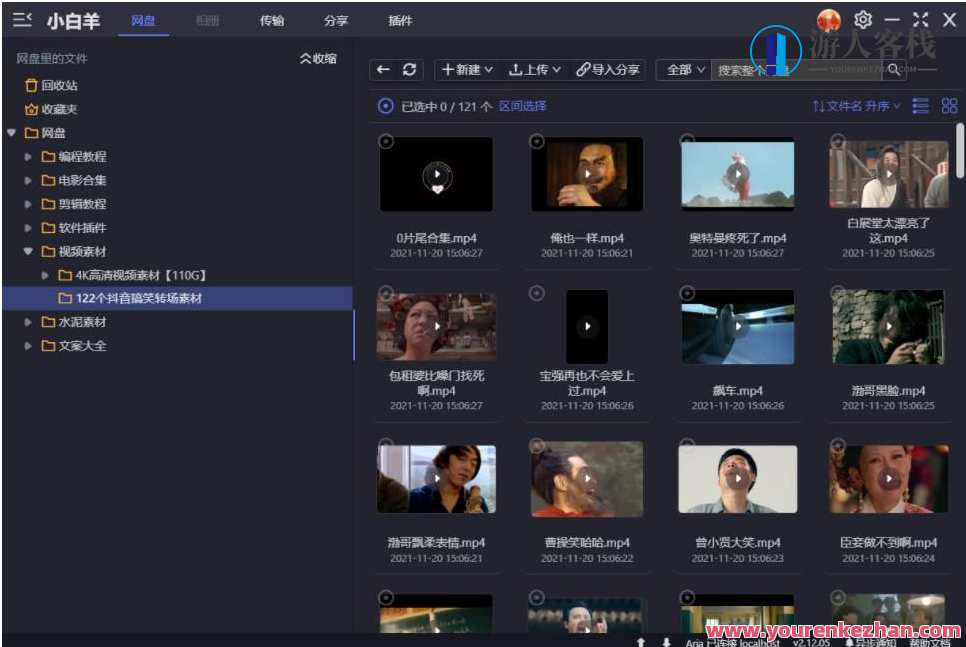Click the search magnifier icon
The image size is (966, 647).
tap(894, 70)
